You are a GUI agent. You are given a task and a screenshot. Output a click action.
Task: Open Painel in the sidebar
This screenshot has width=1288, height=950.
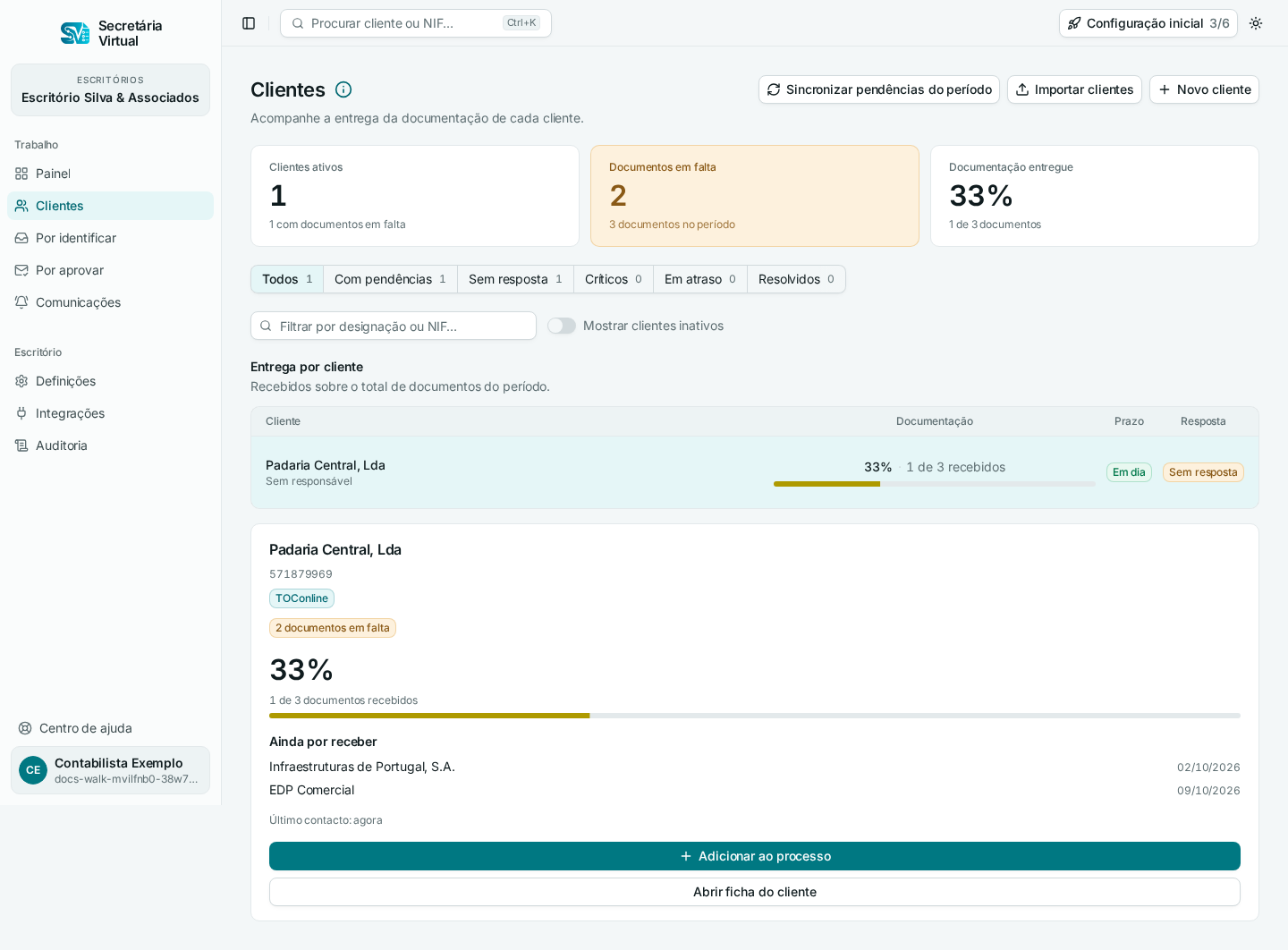111,174
